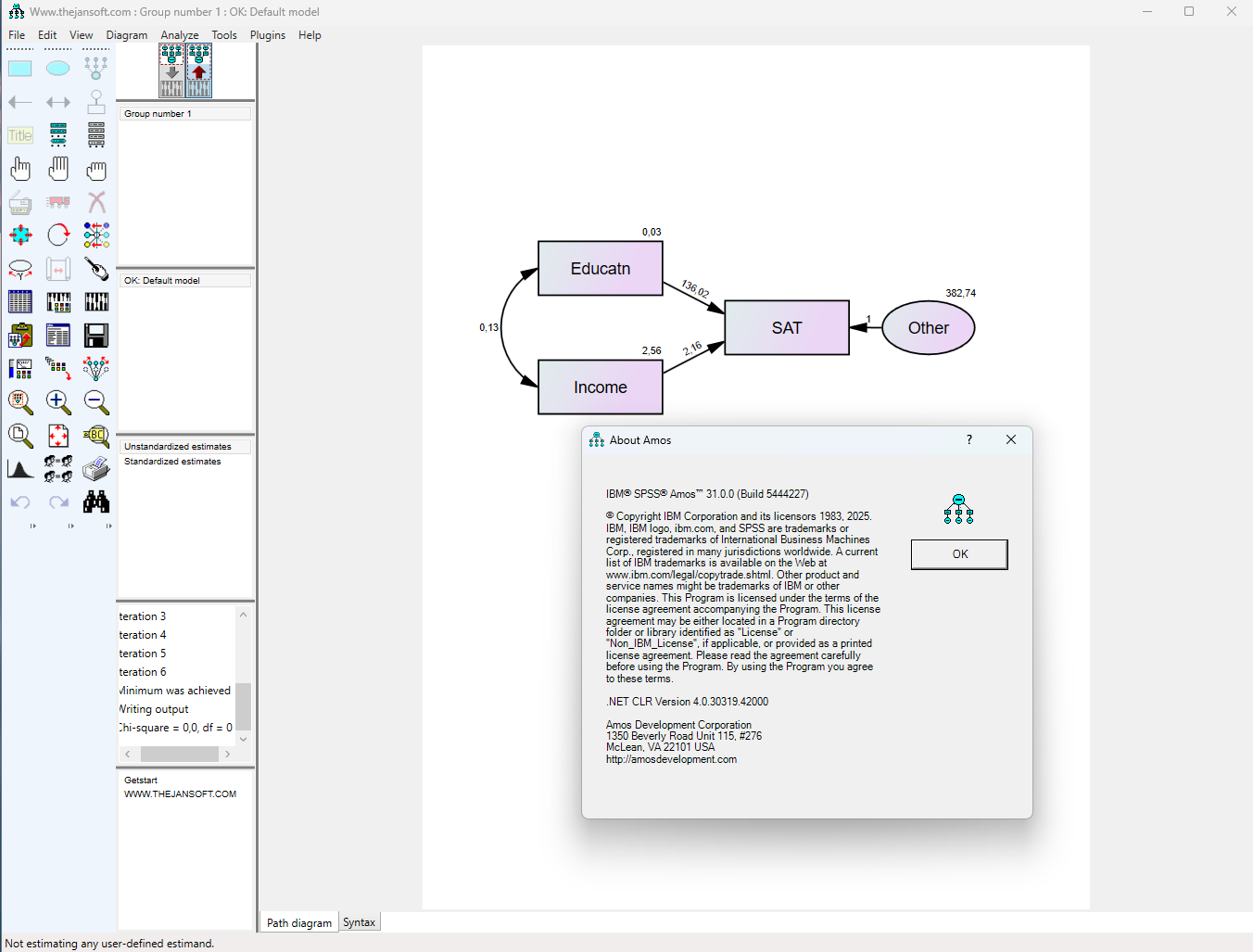Click the Chi-square result line
Image resolution: width=1253 pixels, height=952 pixels.
[x=175, y=728]
